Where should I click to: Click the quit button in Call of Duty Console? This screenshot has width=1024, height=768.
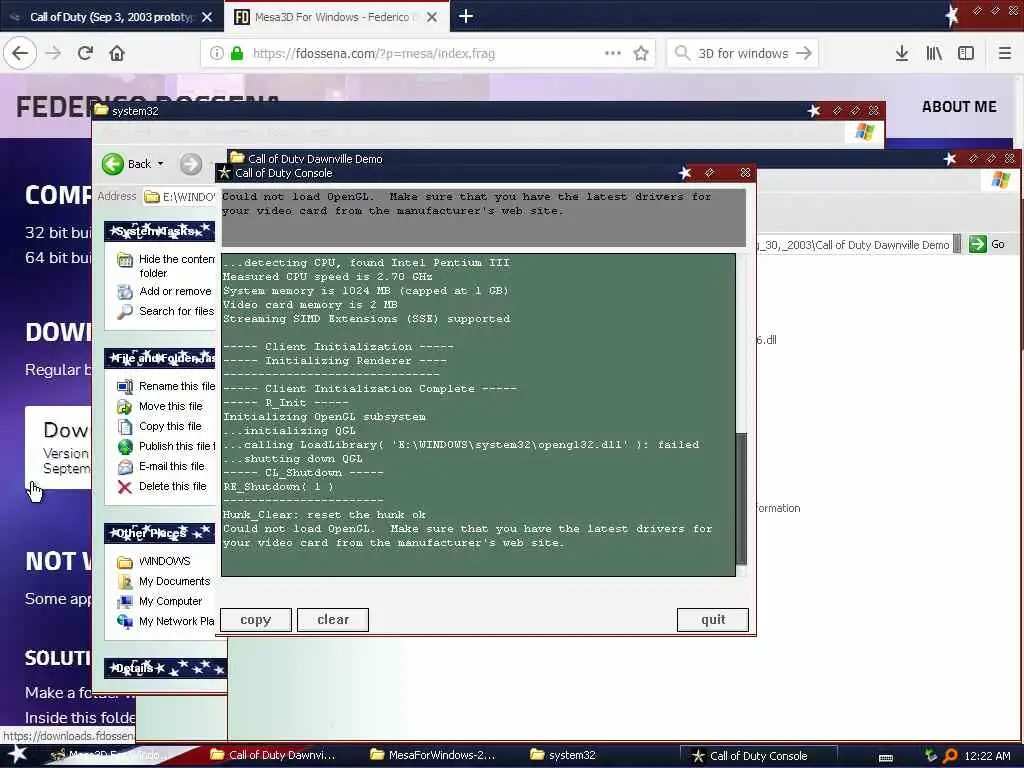(712, 620)
